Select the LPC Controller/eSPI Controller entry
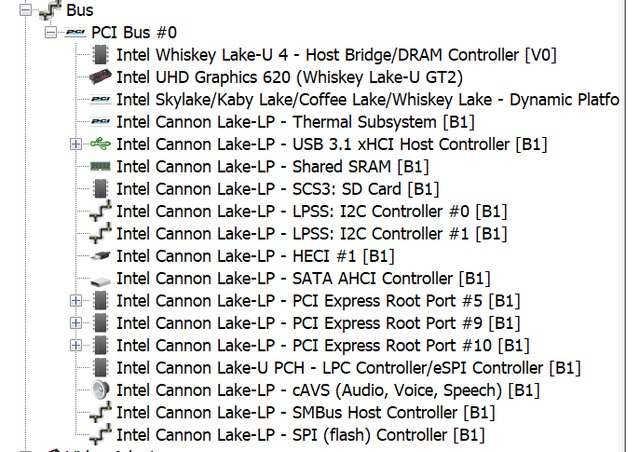The image size is (640, 452). pyautogui.click(x=348, y=367)
